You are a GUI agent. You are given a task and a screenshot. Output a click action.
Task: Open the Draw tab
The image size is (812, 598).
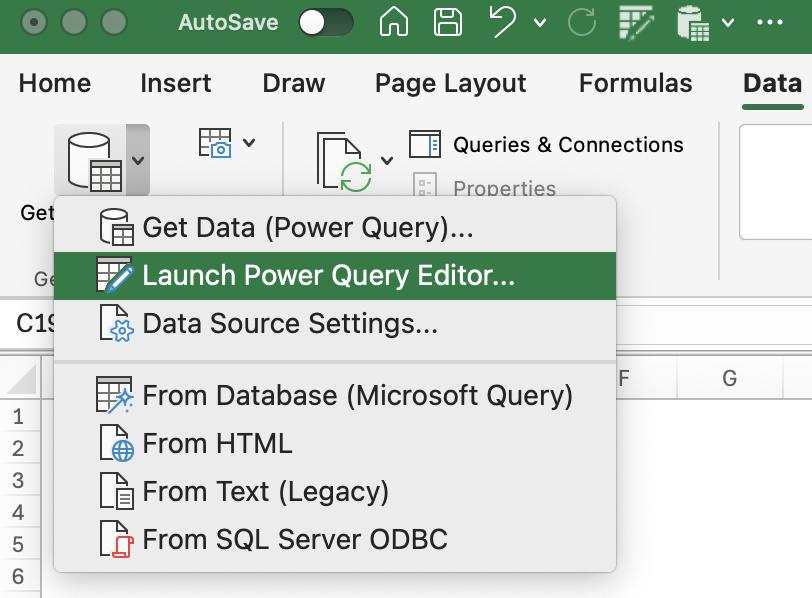pyautogui.click(x=294, y=83)
